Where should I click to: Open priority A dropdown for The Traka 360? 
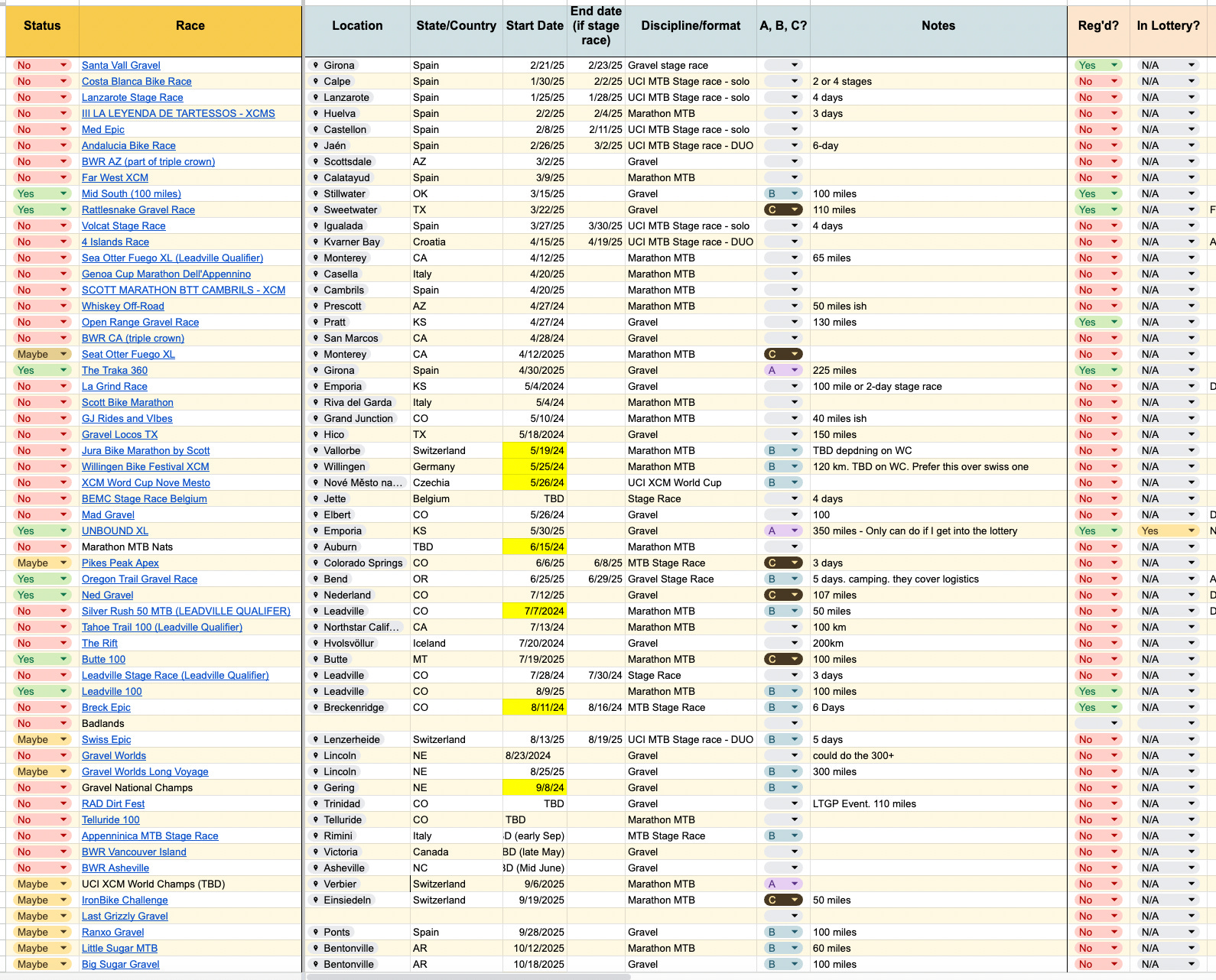click(x=783, y=370)
